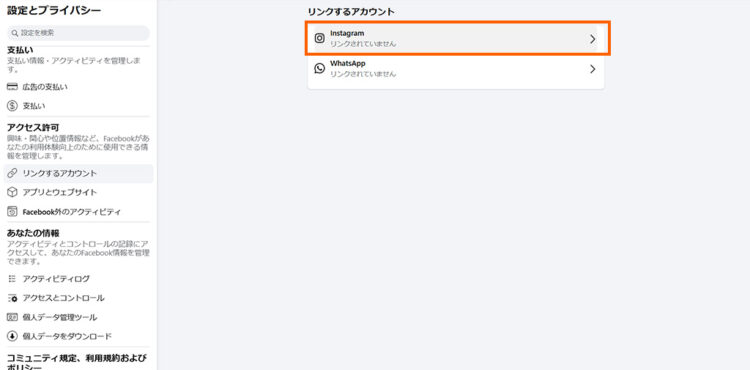Click the Facebook外のアクティビティ icon
750x370 pixels.
[x=12, y=212]
